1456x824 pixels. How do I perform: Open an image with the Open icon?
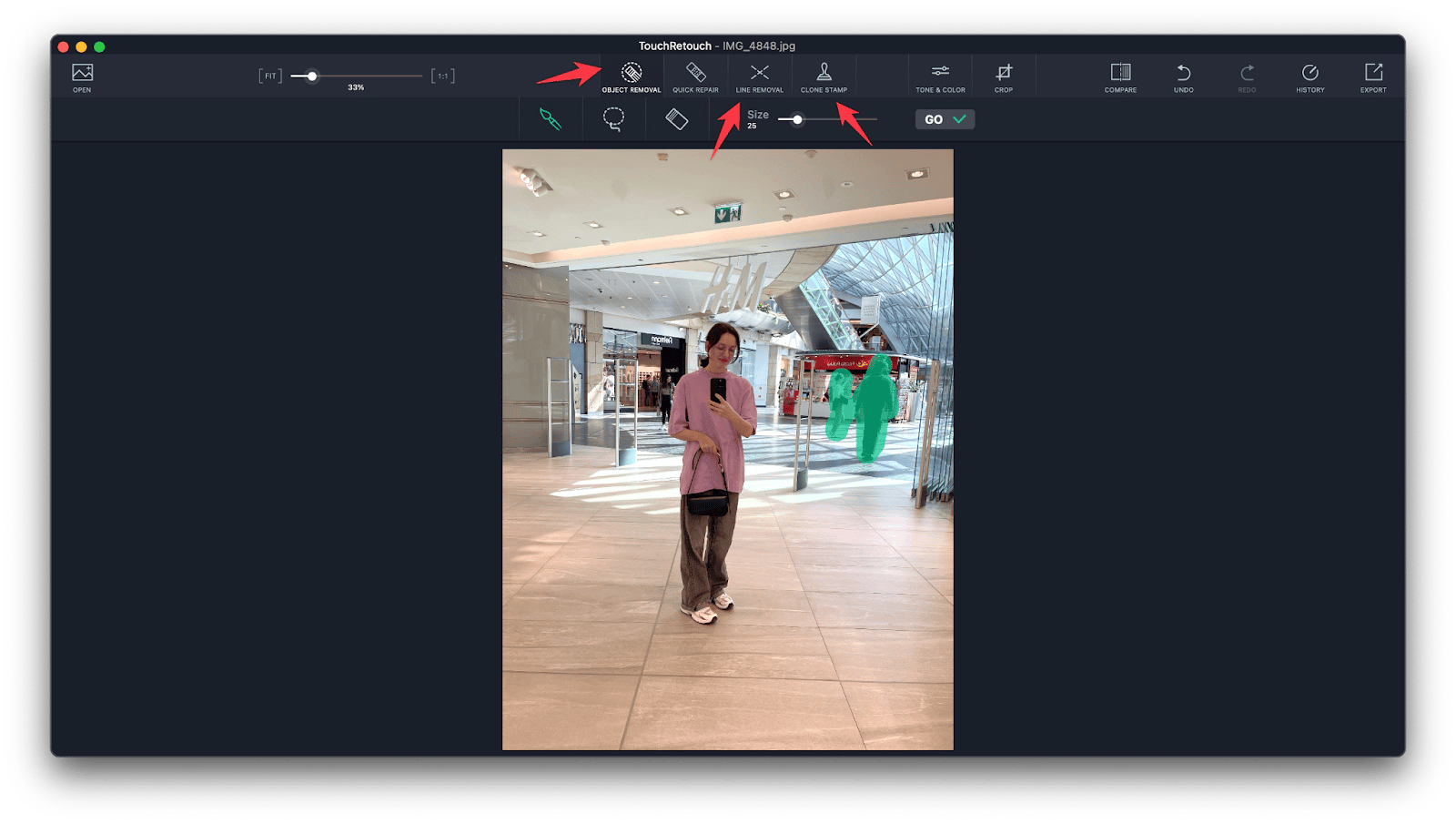82,77
